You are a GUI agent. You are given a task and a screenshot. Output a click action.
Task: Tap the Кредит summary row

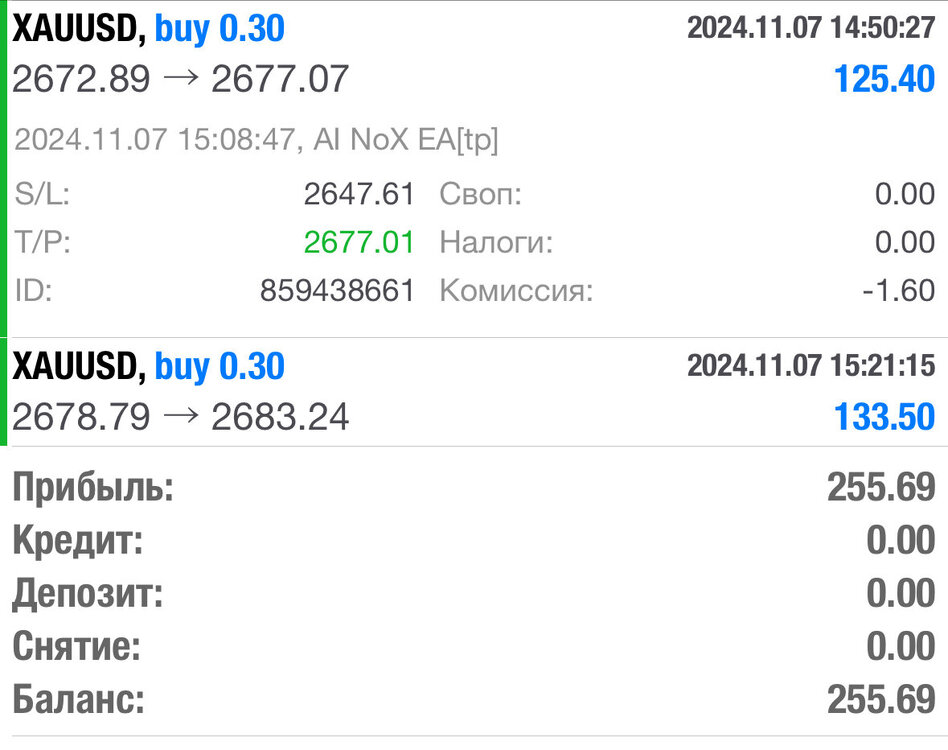(x=474, y=540)
